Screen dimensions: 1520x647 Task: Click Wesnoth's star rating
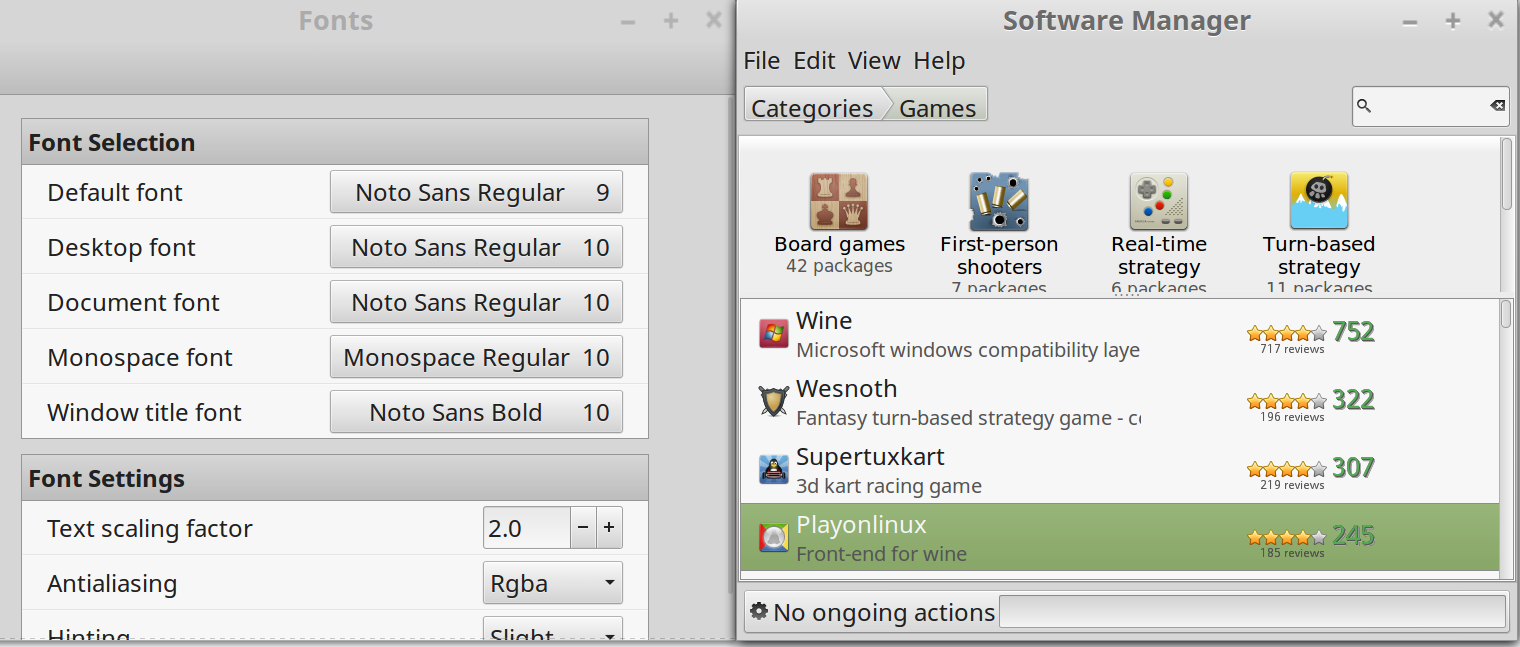(1287, 401)
